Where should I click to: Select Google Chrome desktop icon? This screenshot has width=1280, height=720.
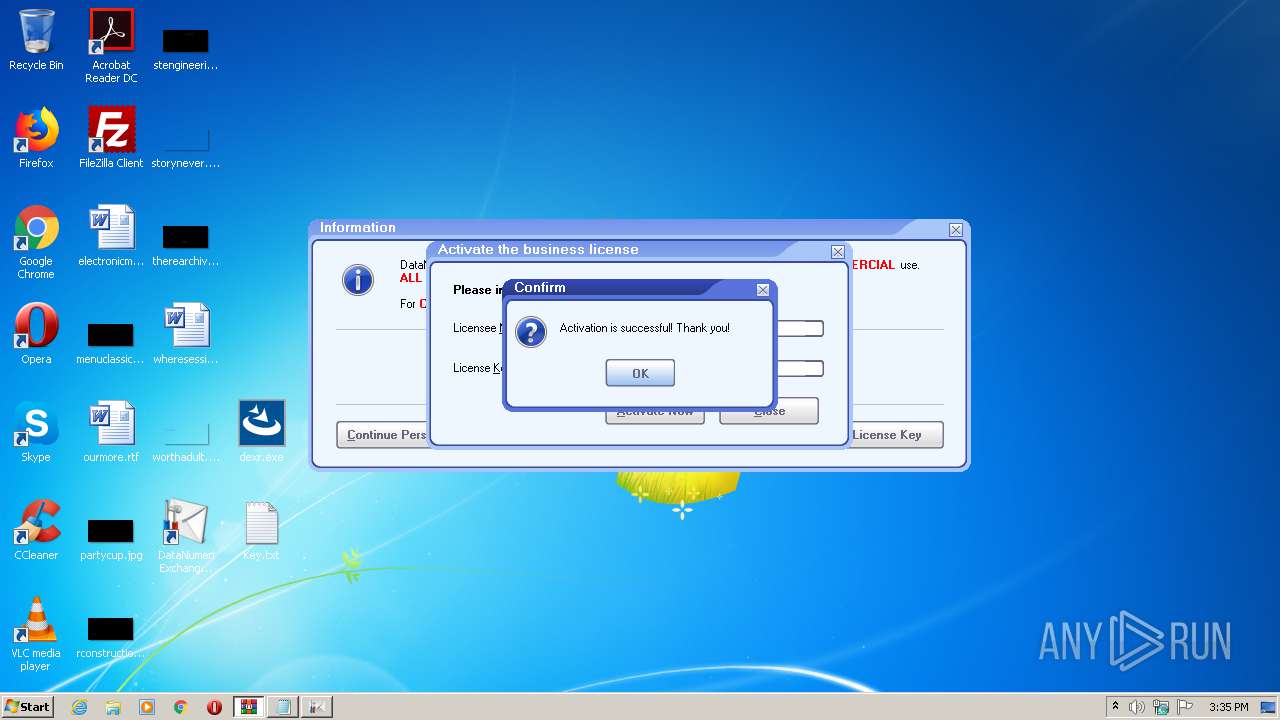pos(36,242)
